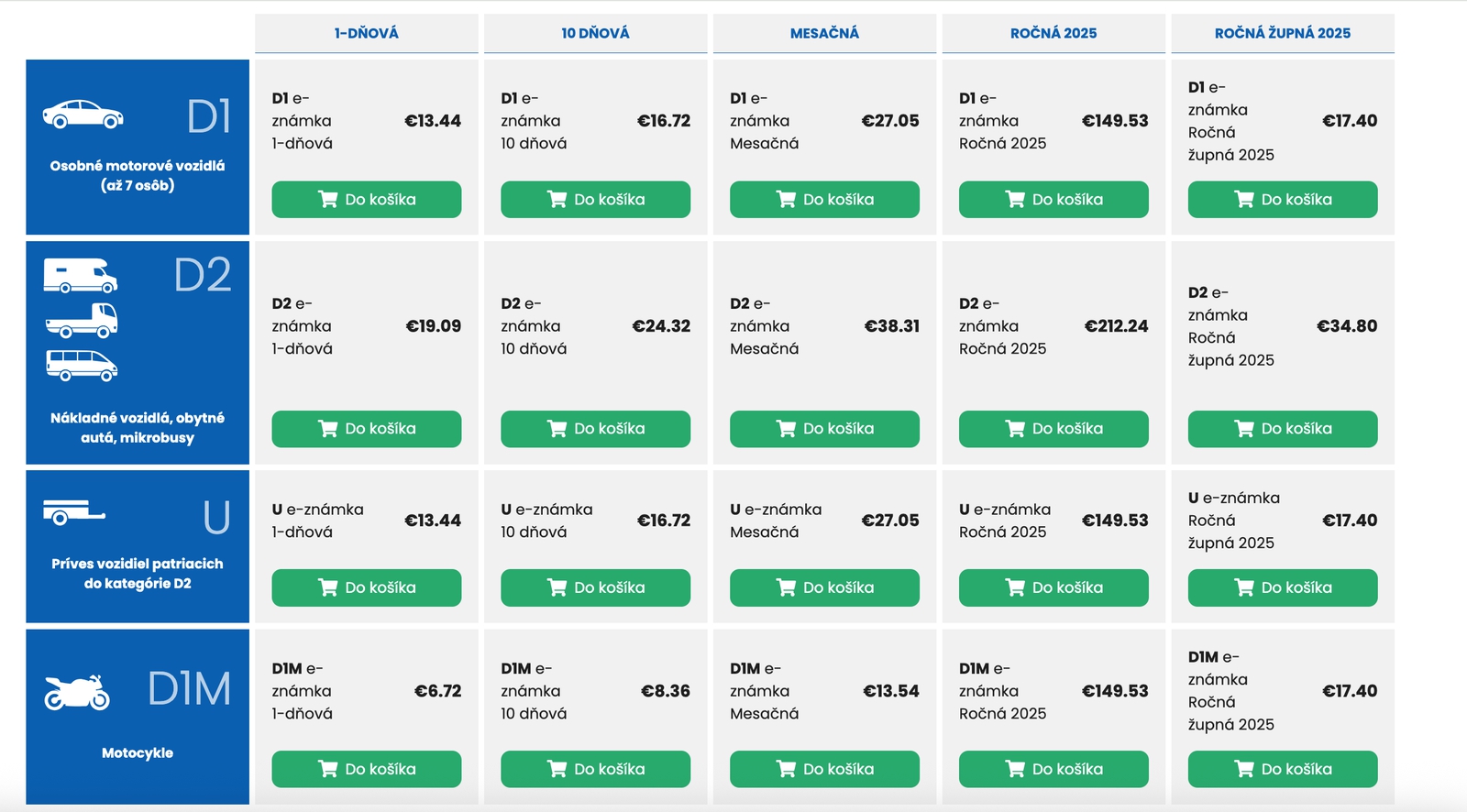
Task: Select the MESAČNÁ column header
Action: click(x=824, y=33)
